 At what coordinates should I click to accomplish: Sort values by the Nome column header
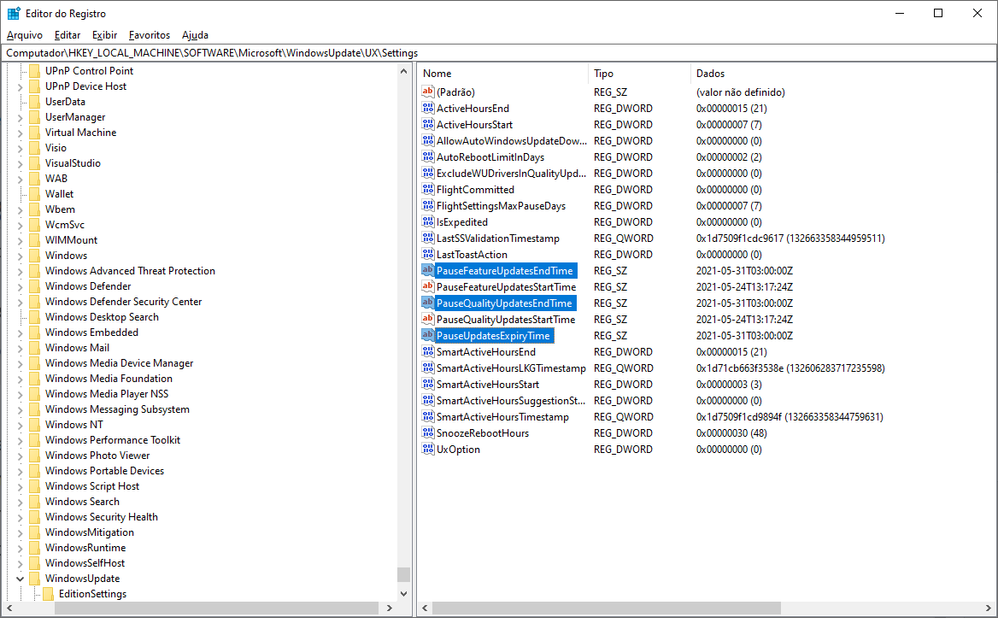pos(503,73)
